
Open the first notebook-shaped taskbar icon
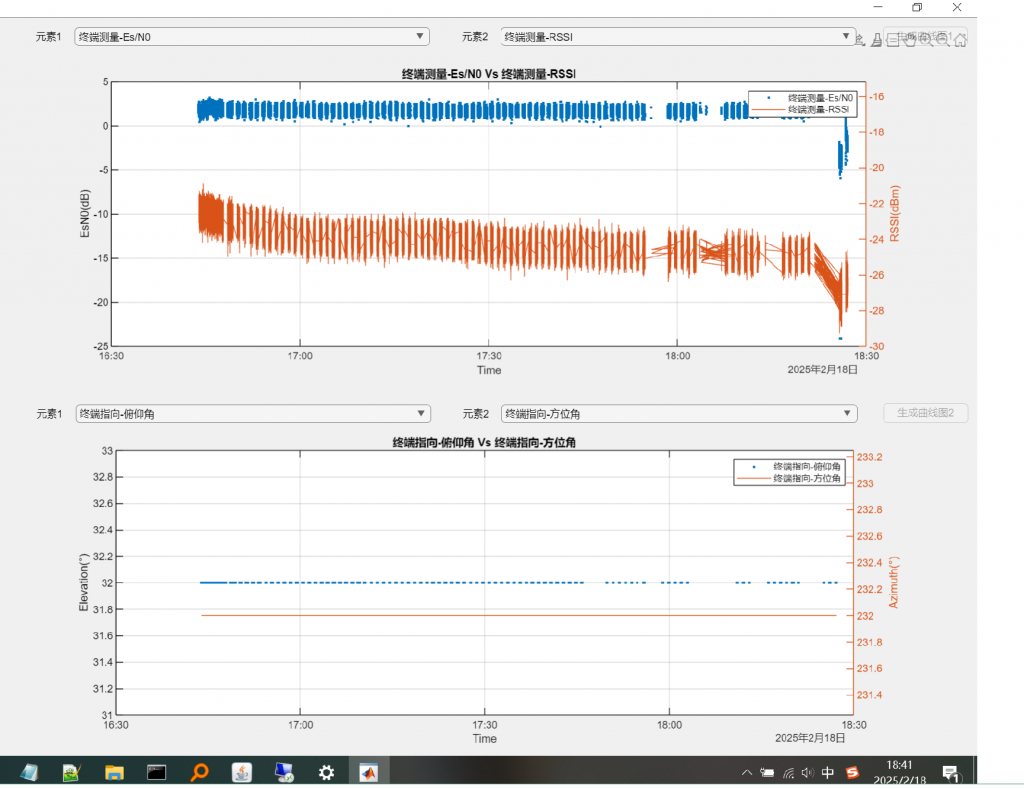pos(29,773)
